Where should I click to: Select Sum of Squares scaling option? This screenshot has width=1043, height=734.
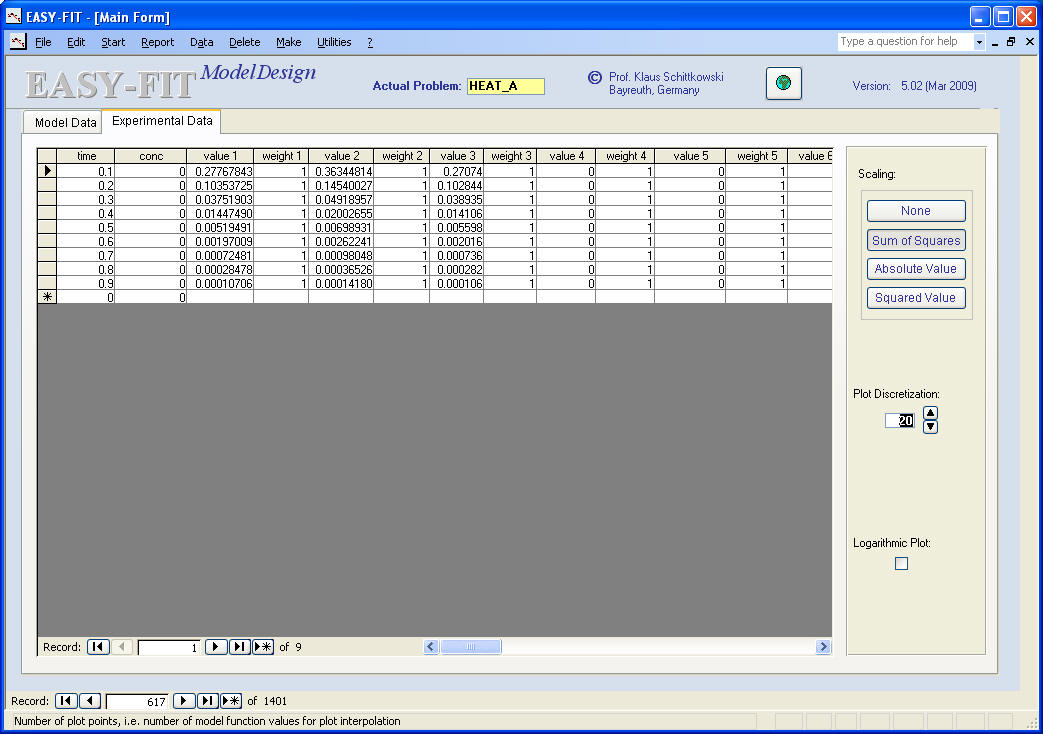pos(915,240)
